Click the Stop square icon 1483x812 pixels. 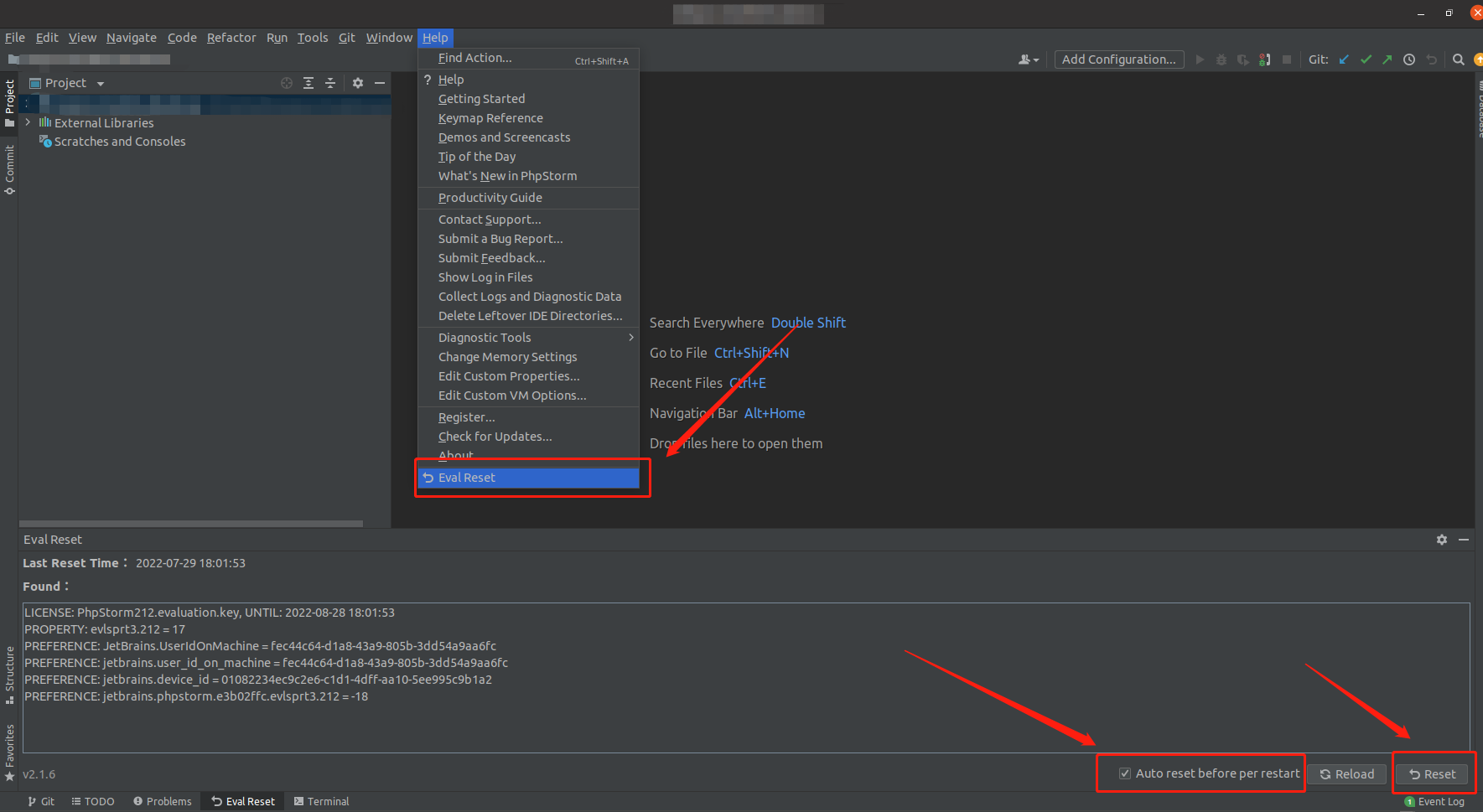click(x=1287, y=59)
